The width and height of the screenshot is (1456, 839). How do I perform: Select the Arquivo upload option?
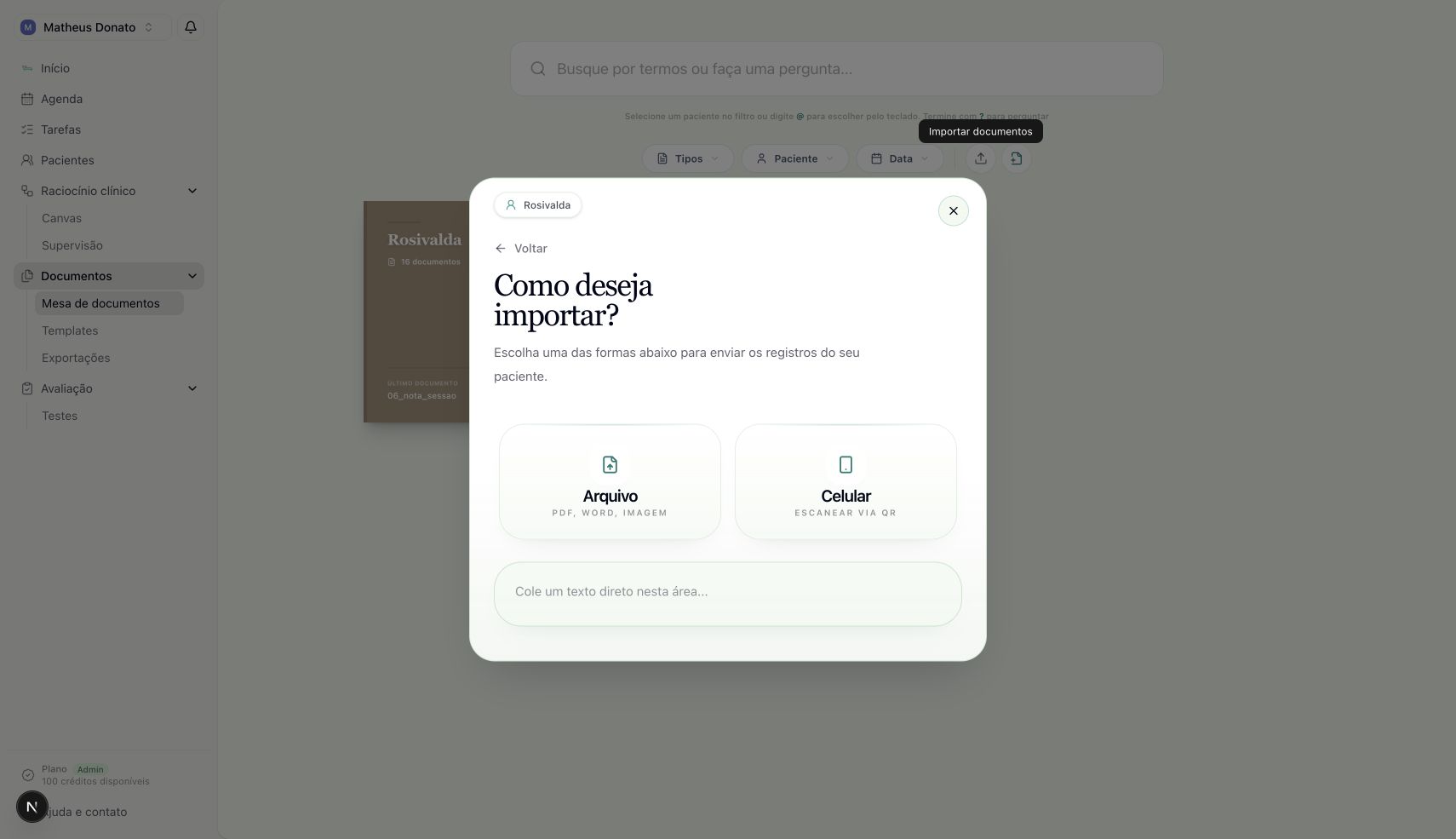(x=610, y=481)
